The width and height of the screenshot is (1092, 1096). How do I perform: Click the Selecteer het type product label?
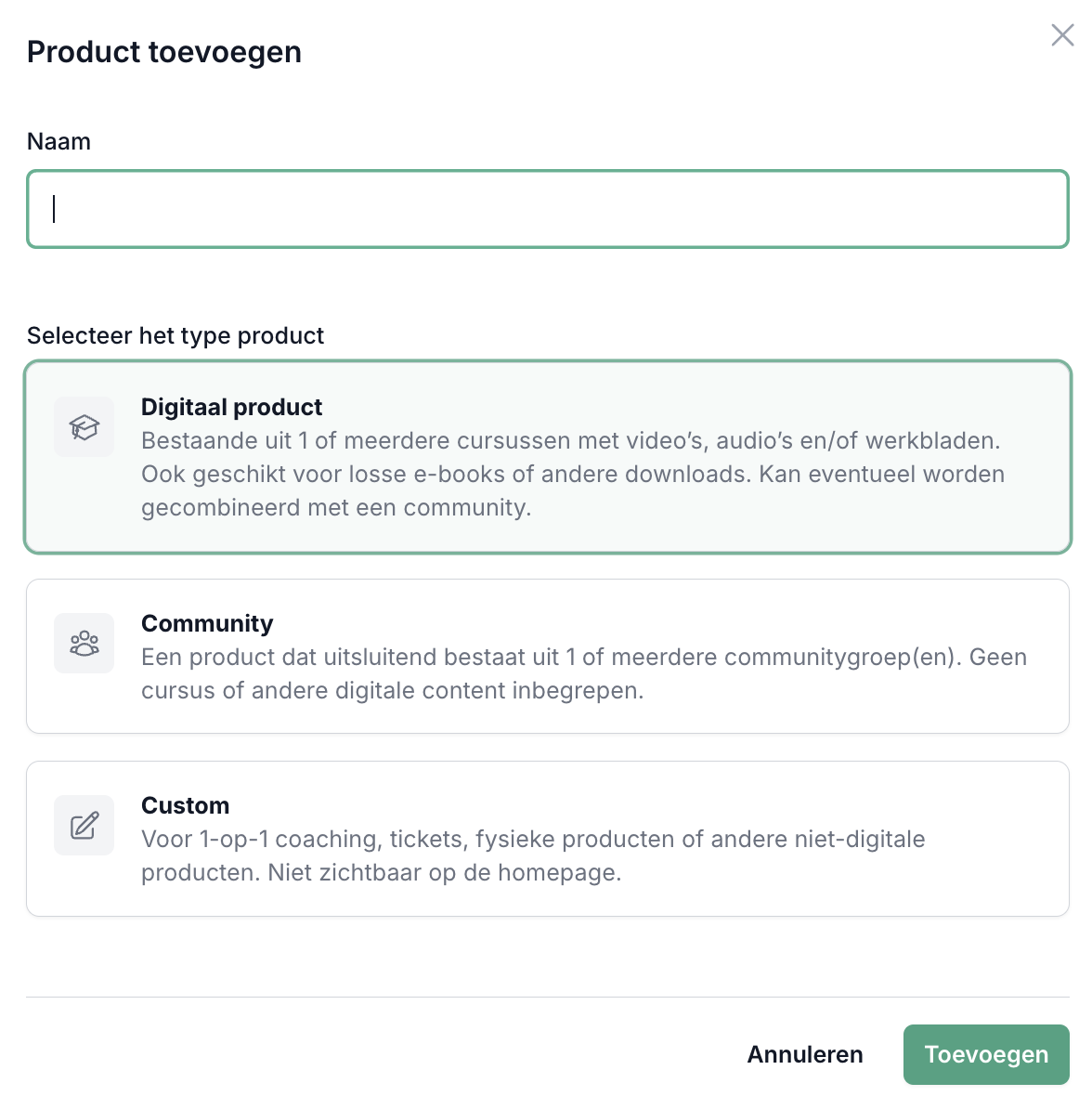[175, 335]
